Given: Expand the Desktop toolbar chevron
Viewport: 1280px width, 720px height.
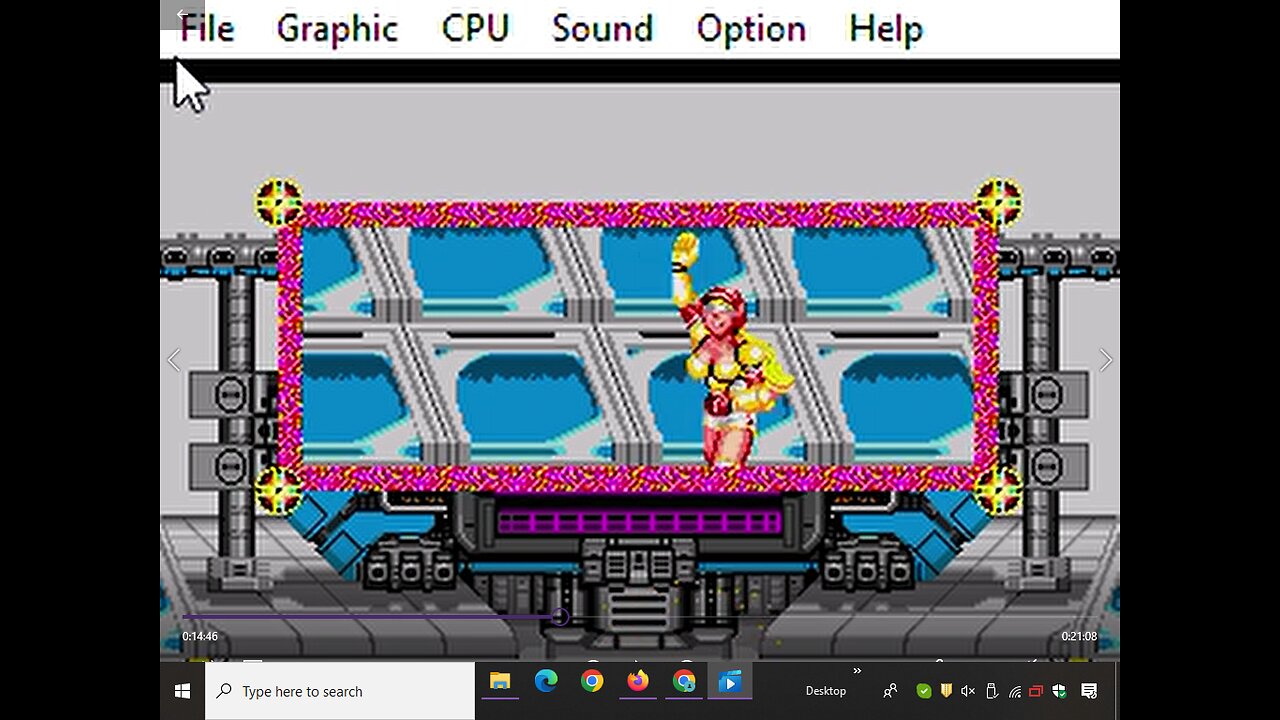Looking at the screenshot, I should [x=857, y=671].
